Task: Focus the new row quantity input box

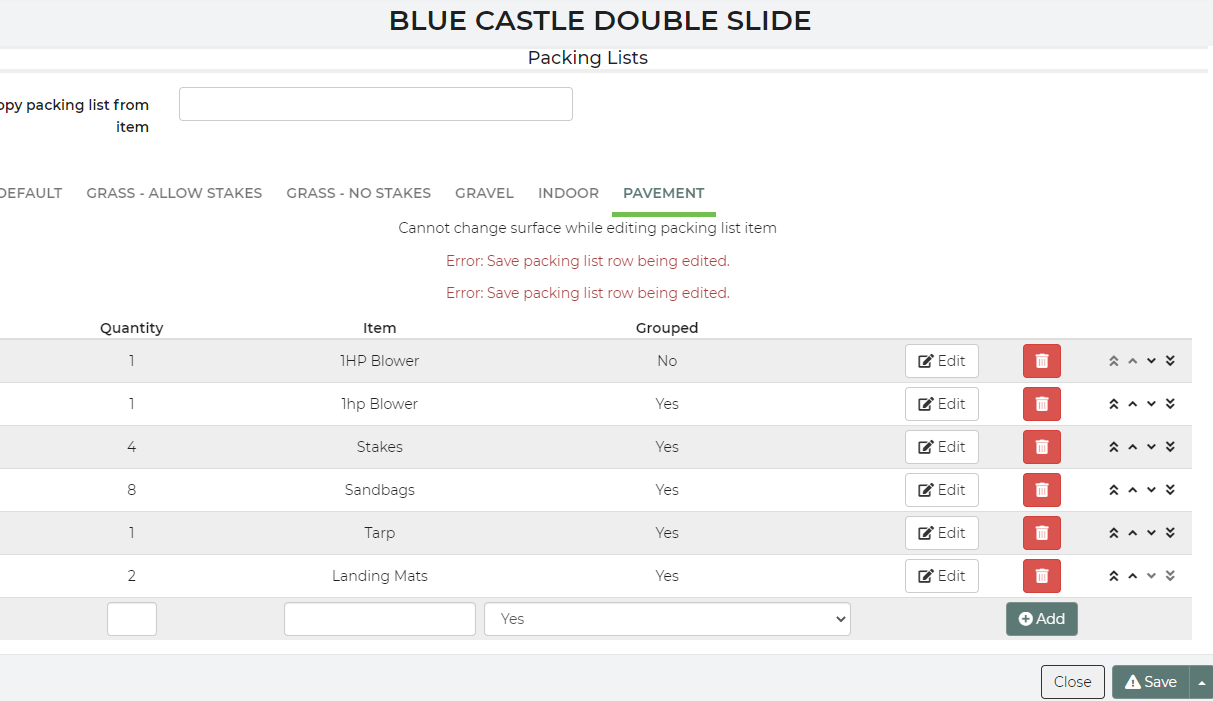Action: 132,619
